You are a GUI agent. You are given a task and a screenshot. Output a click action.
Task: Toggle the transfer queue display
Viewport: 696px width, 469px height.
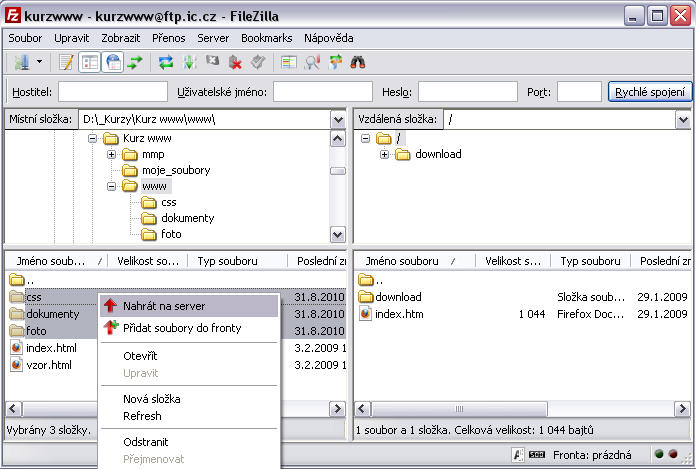[x=135, y=62]
